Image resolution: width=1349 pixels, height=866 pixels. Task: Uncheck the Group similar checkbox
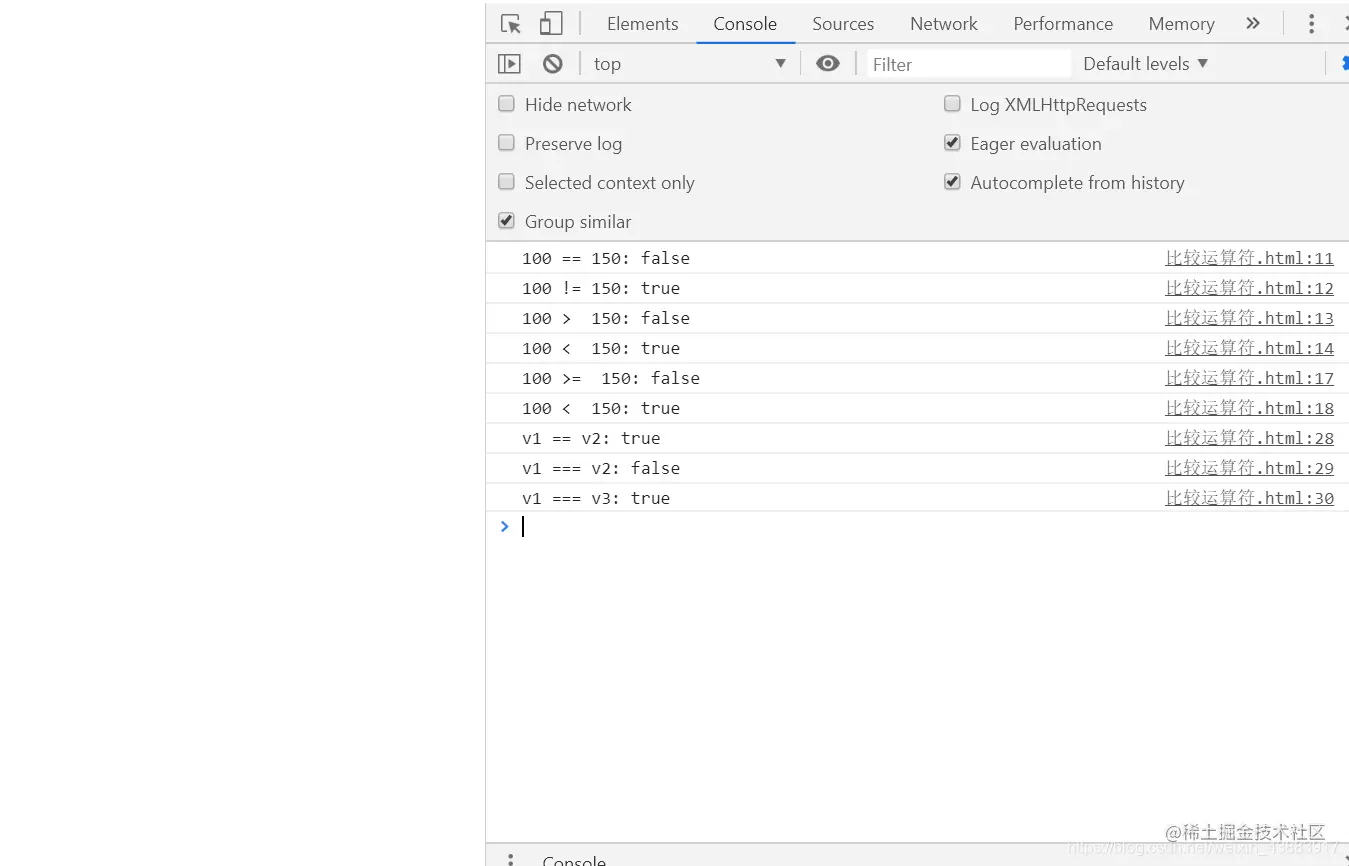507,221
